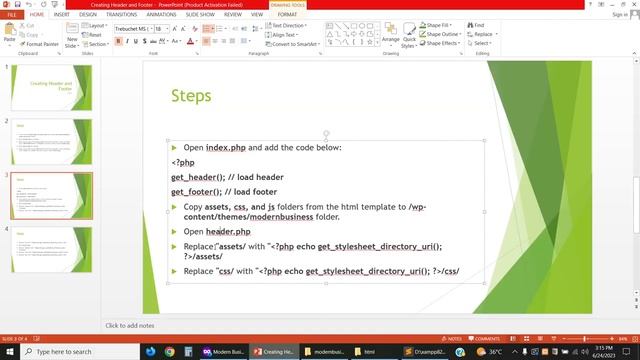Expand the Select dropdown in Editing group

tap(480, 43)
